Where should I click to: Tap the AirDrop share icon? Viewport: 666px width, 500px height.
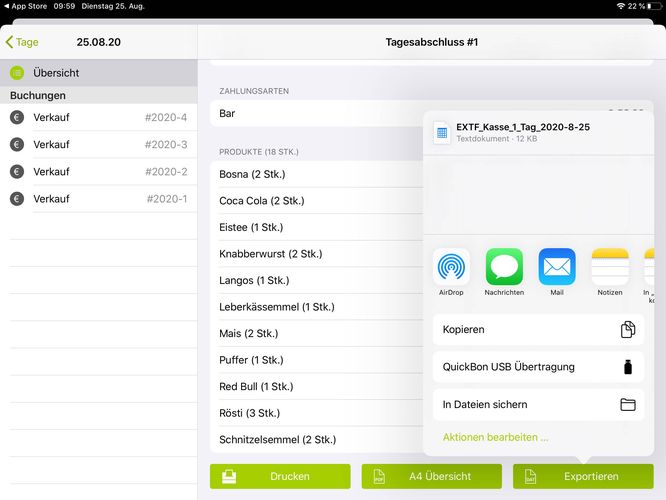click(x=451, y=267)
